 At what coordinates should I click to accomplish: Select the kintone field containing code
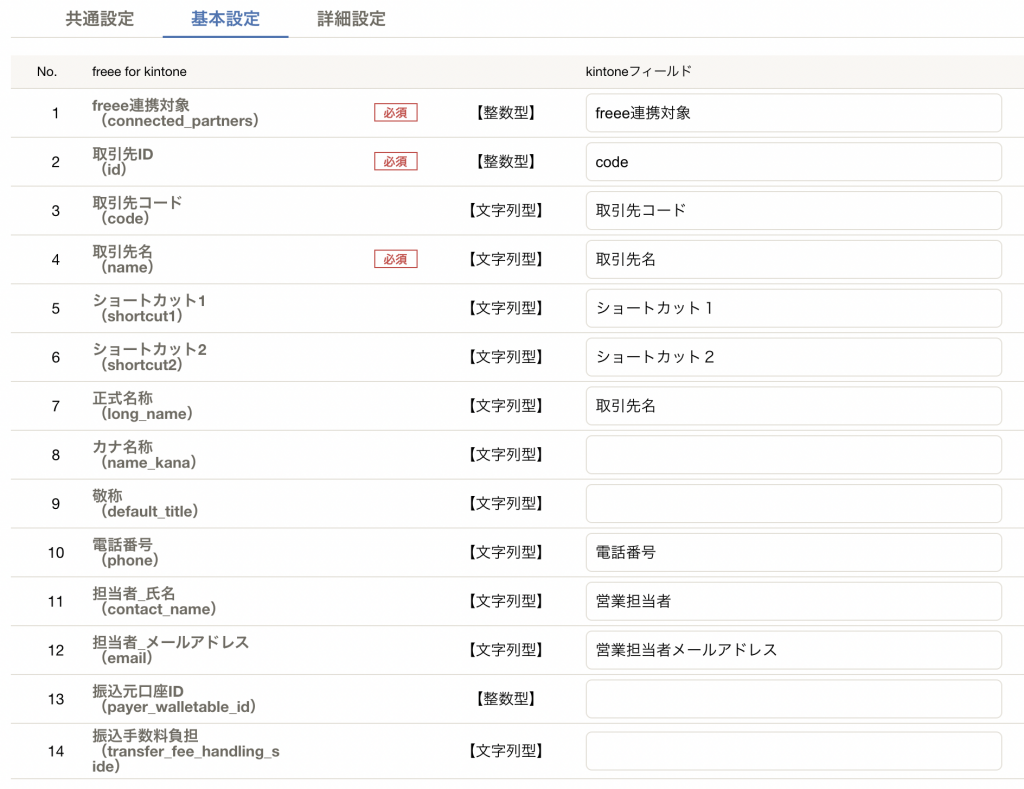[793, 162]
